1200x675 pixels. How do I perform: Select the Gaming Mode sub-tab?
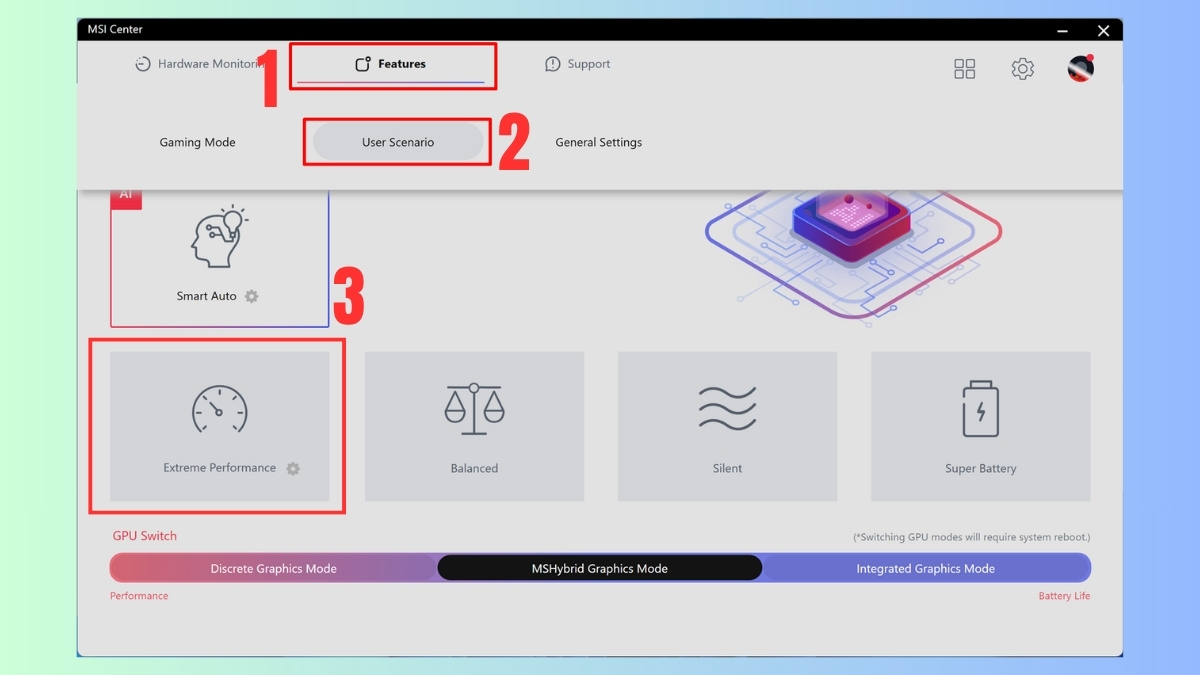(x=197, y=142)
